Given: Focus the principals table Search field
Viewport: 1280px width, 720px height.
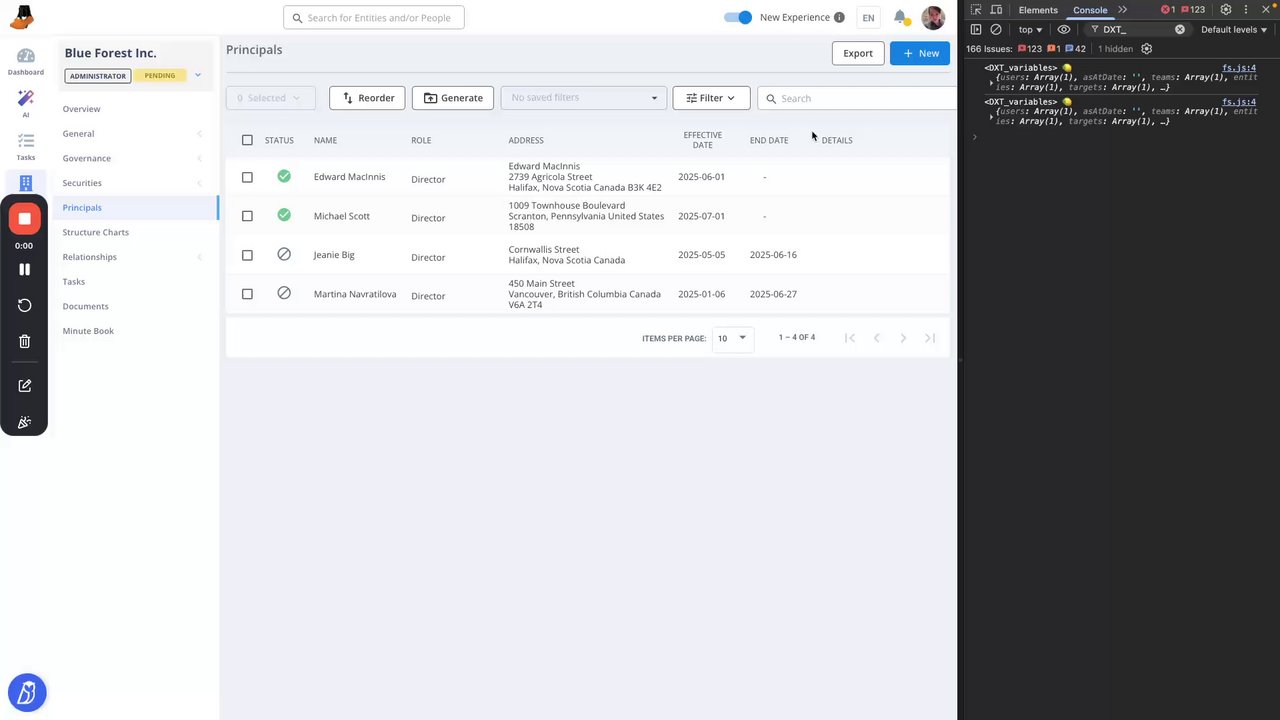Looking at the screenshot, I should [857, 98].
